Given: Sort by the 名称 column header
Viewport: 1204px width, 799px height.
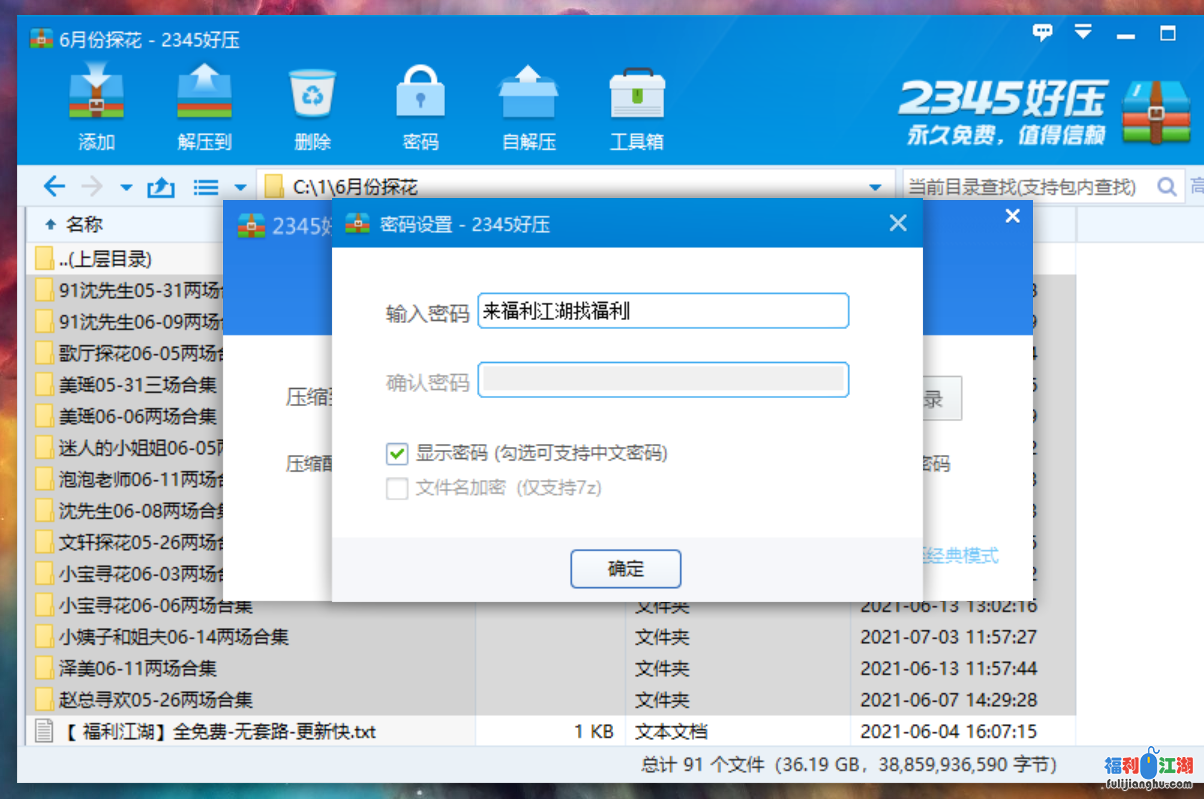Looking at the screenshot, I should 84,224.
